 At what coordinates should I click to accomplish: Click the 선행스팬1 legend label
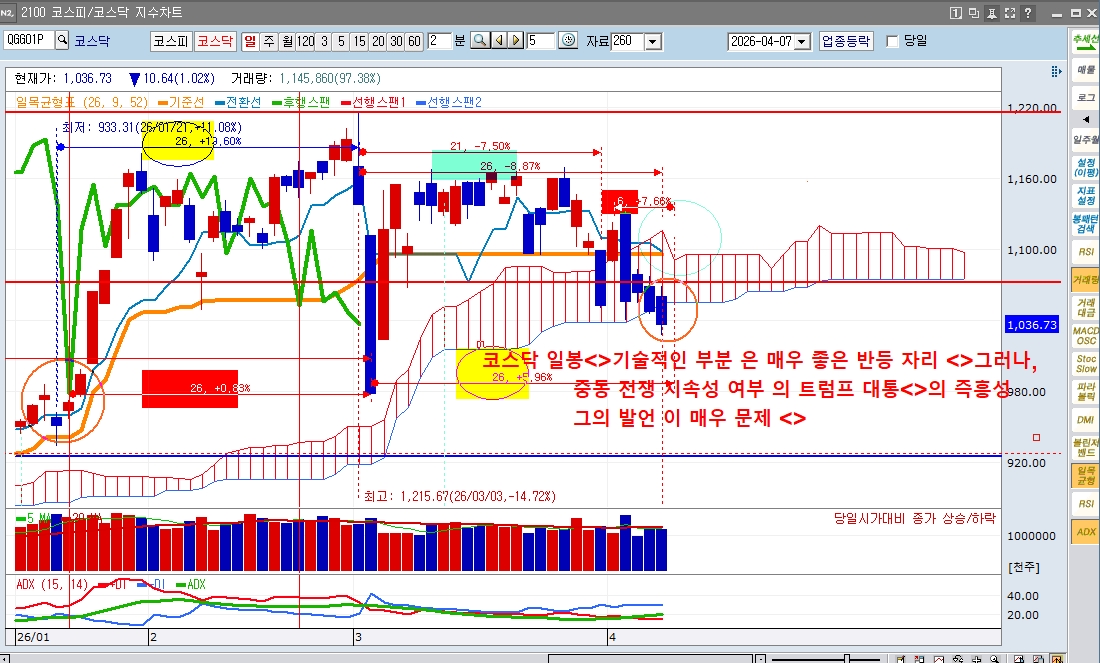[379, 102]
